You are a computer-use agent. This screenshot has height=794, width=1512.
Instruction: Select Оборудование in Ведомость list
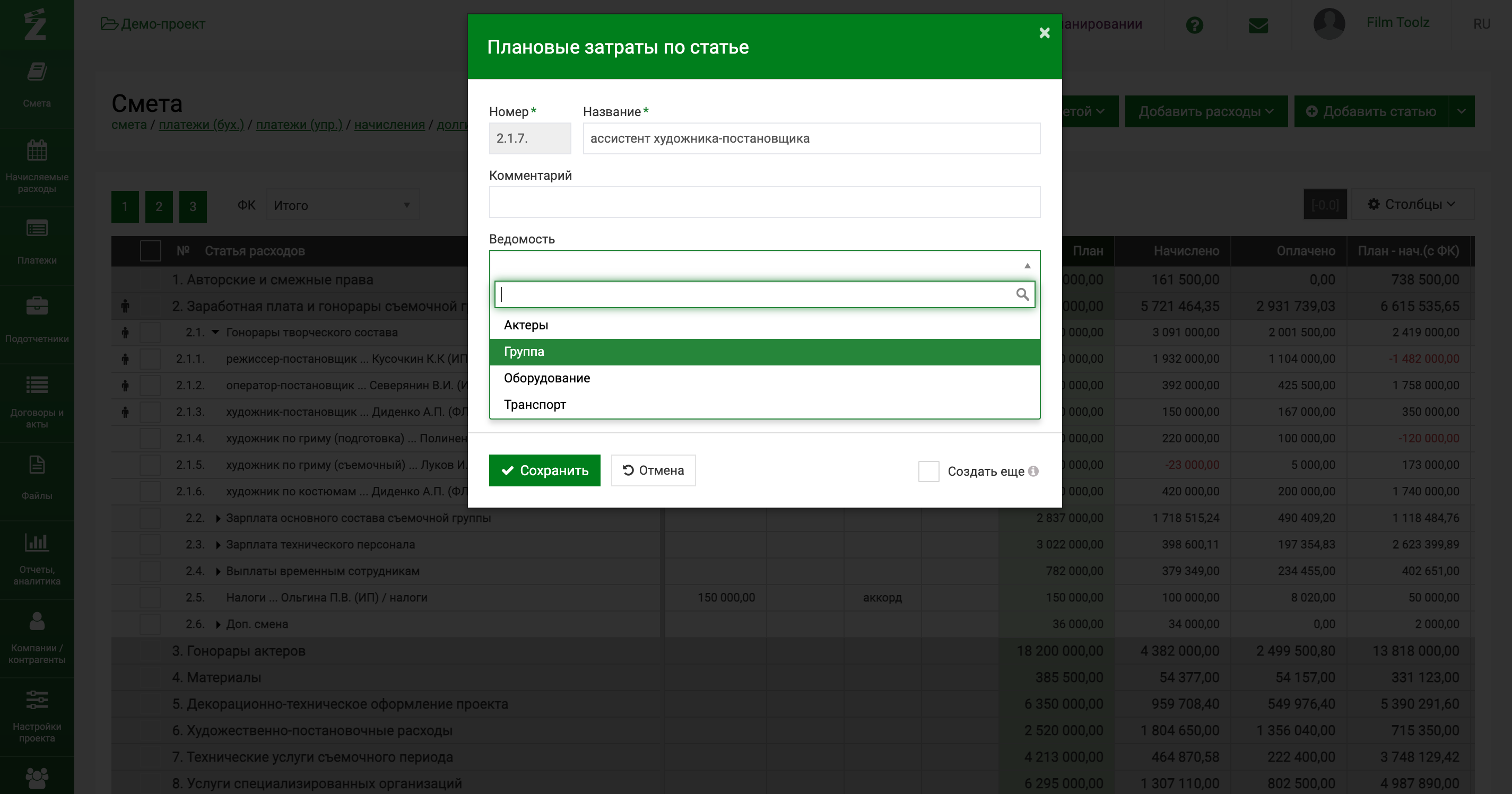coord(764,378)
